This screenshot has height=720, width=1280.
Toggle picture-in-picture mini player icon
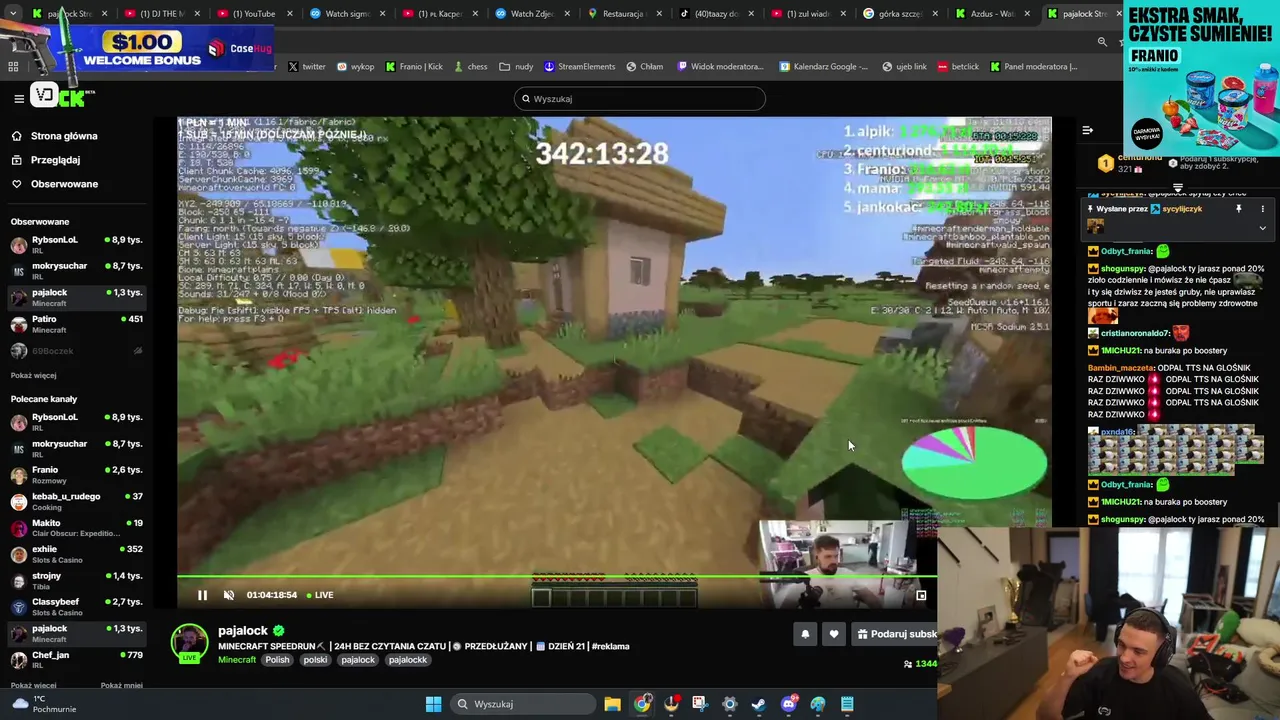tap(921, 595)
